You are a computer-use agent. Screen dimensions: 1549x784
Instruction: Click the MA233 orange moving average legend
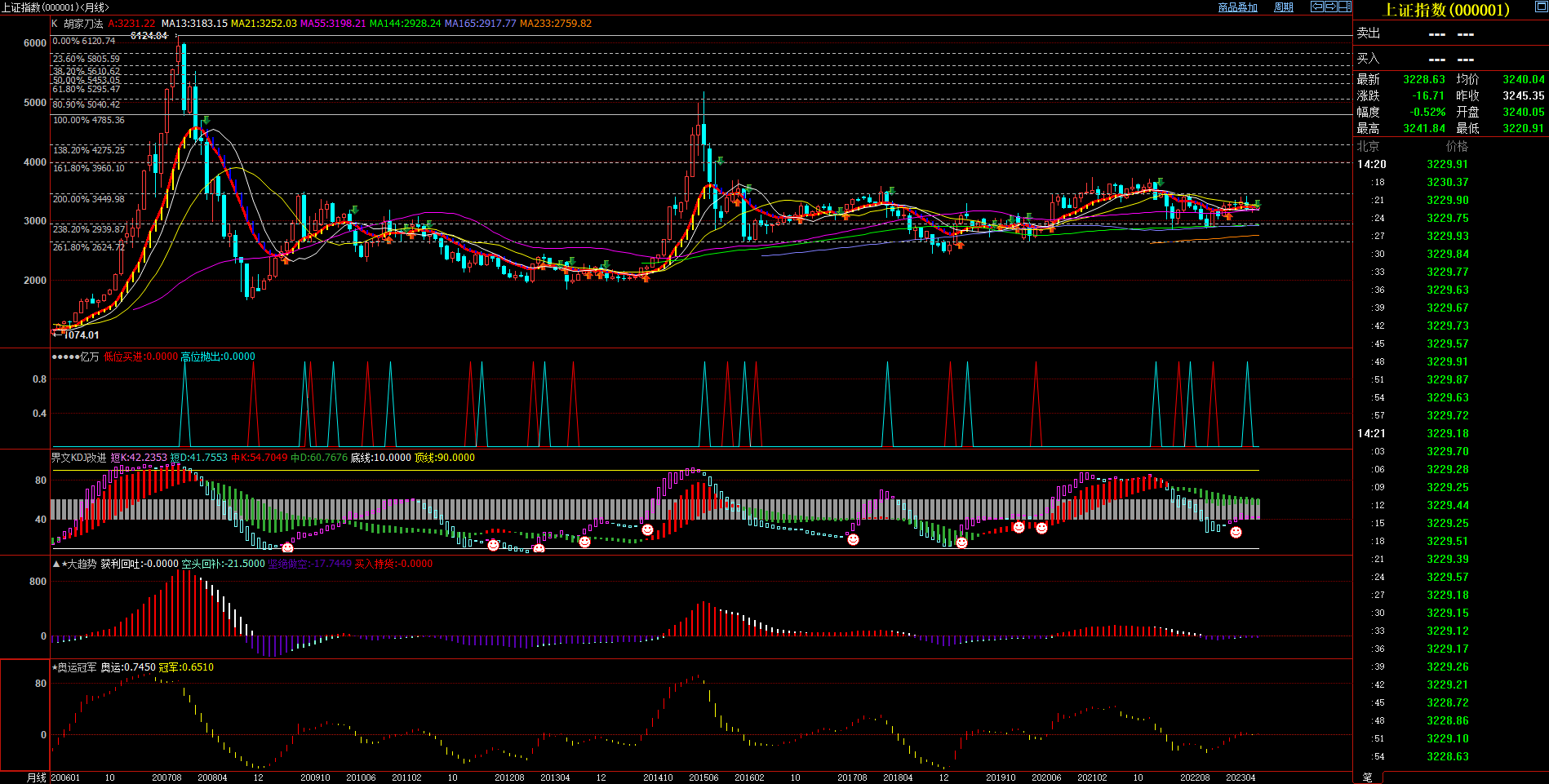coord(556,24)
